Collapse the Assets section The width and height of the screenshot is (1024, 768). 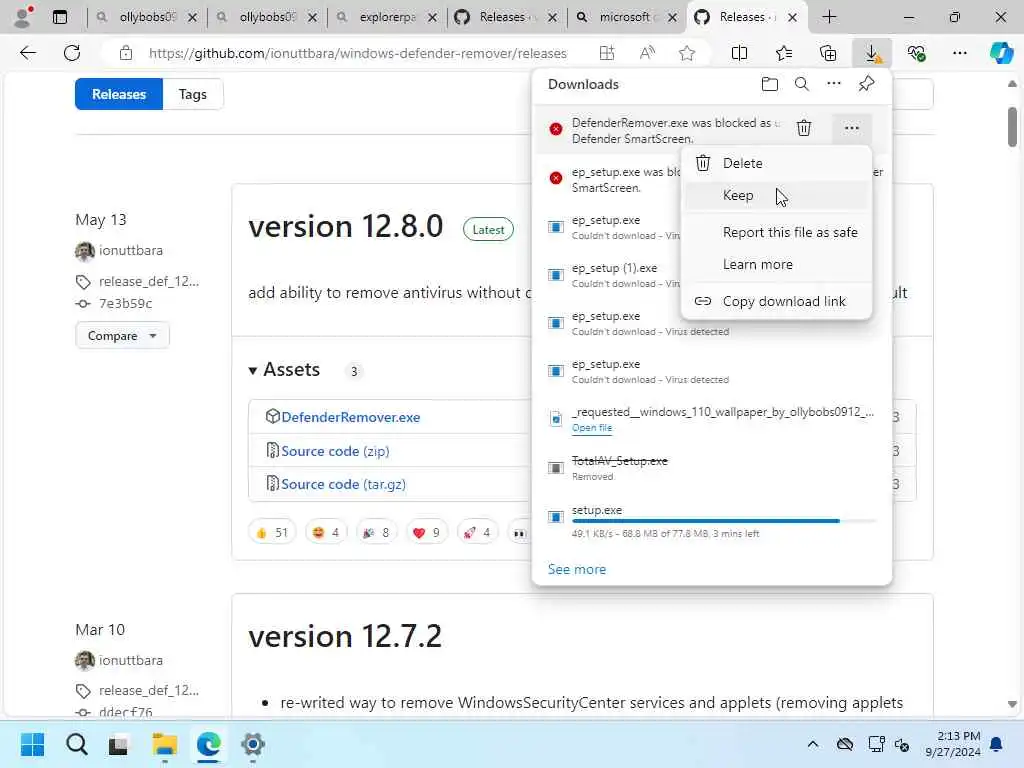(x=285, y=370)
